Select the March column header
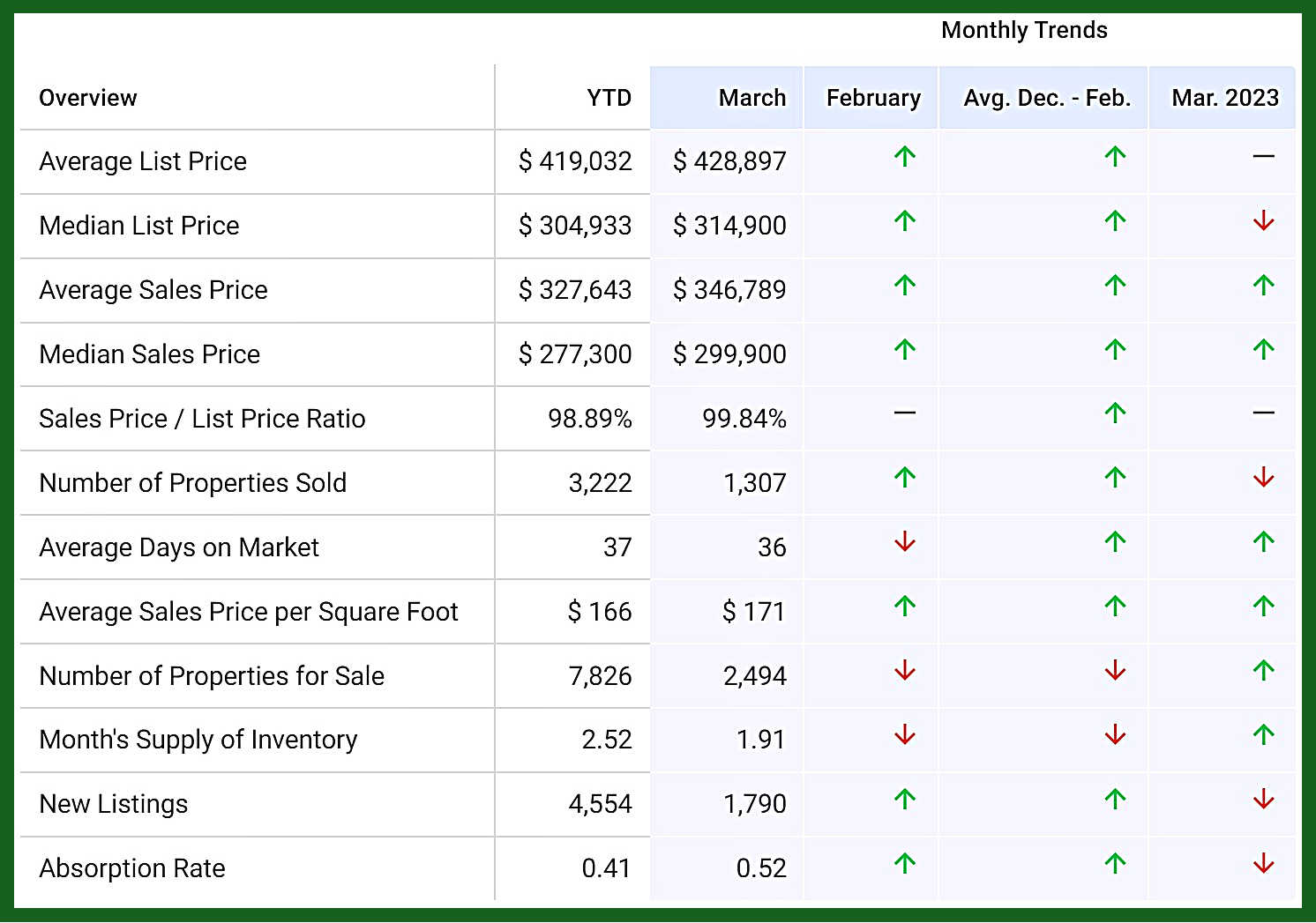This screenshot has width=1316, height=923. (x=751, y=98)
